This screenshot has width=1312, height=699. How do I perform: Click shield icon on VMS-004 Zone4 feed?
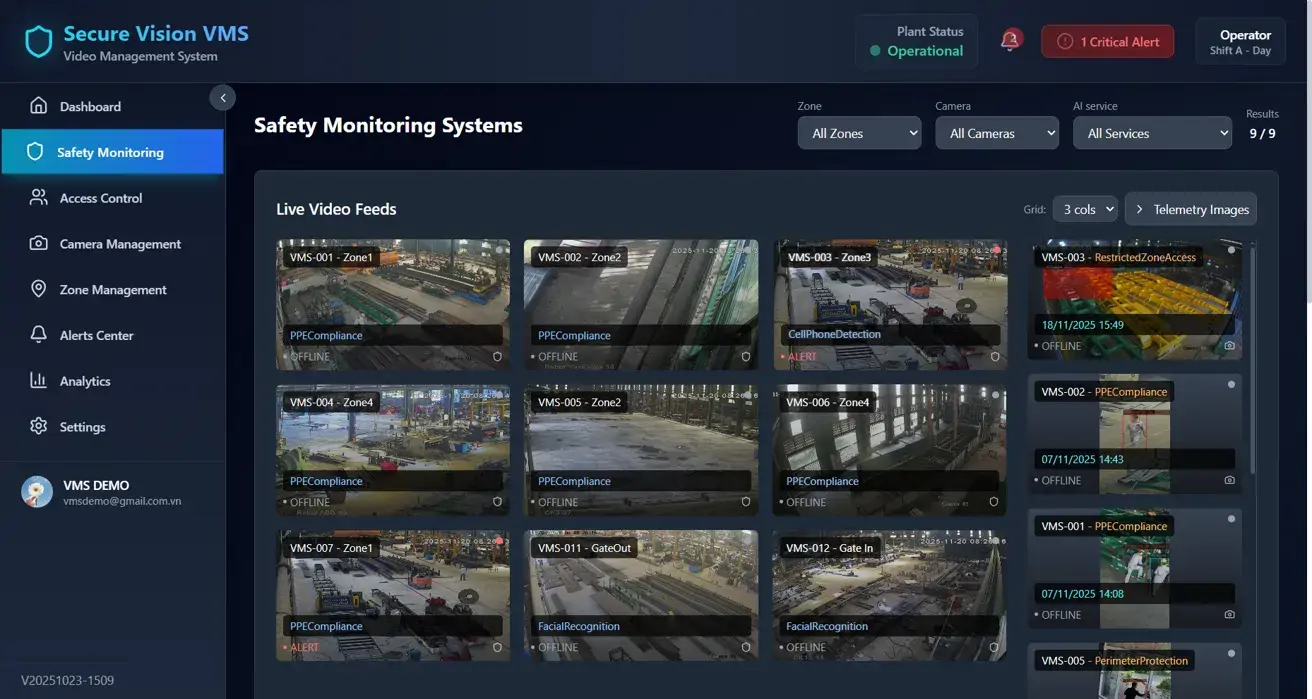point(498,502)
